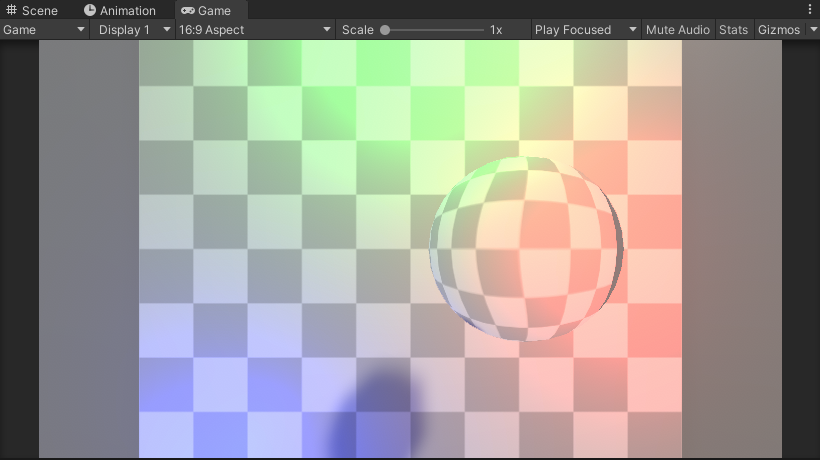Open the Play Focused dropdown
Screen dimensions: 820x460
point(585,30)
